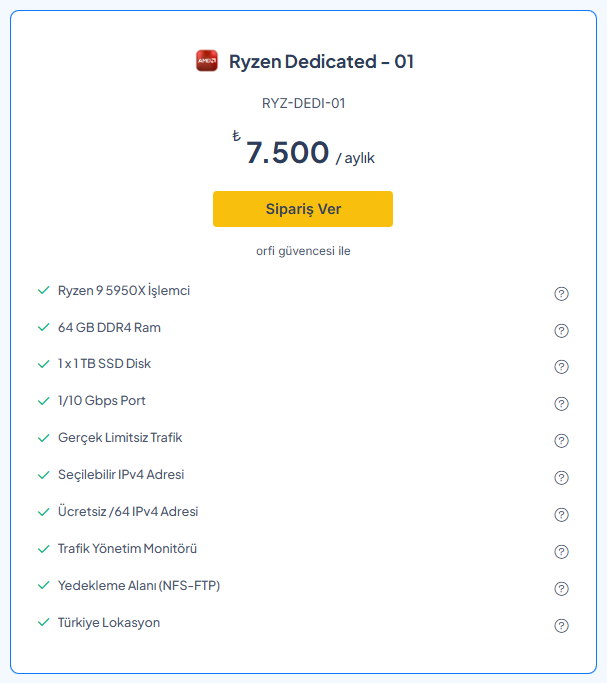
Task: Click the orfi güvencesi ile text
Action: (303, 251)
